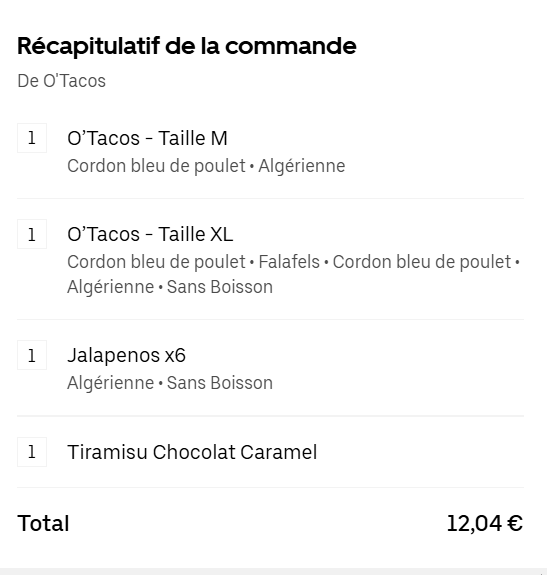Click Algérienne under Jalapenos x6

point(111,383)
